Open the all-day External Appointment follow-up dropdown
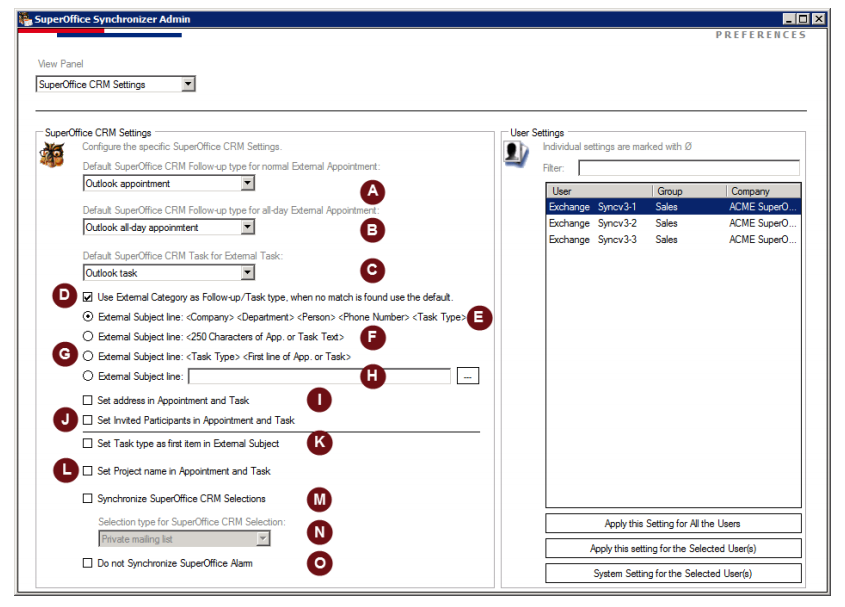The image size is (845, 607). coord(169,227)
